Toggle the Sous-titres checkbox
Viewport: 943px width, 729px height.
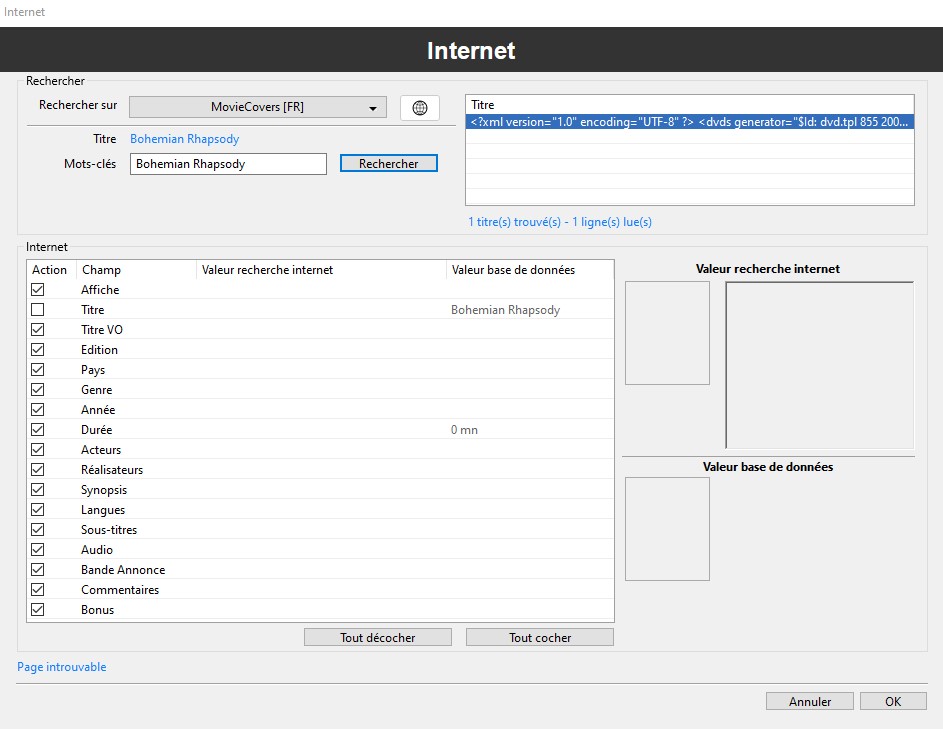click(x=38, y=530)
